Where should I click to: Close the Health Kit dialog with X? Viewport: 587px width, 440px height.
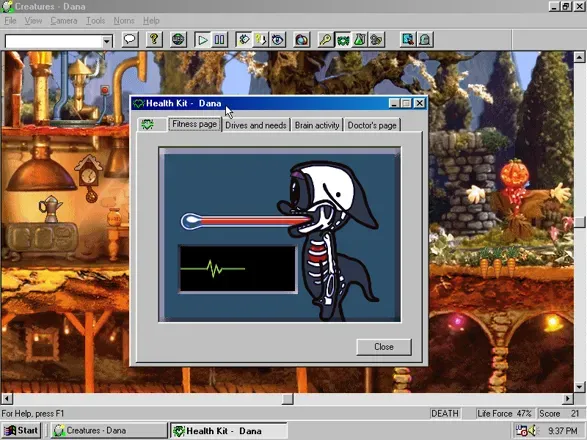pyautogui.click(x=420, y=103)
